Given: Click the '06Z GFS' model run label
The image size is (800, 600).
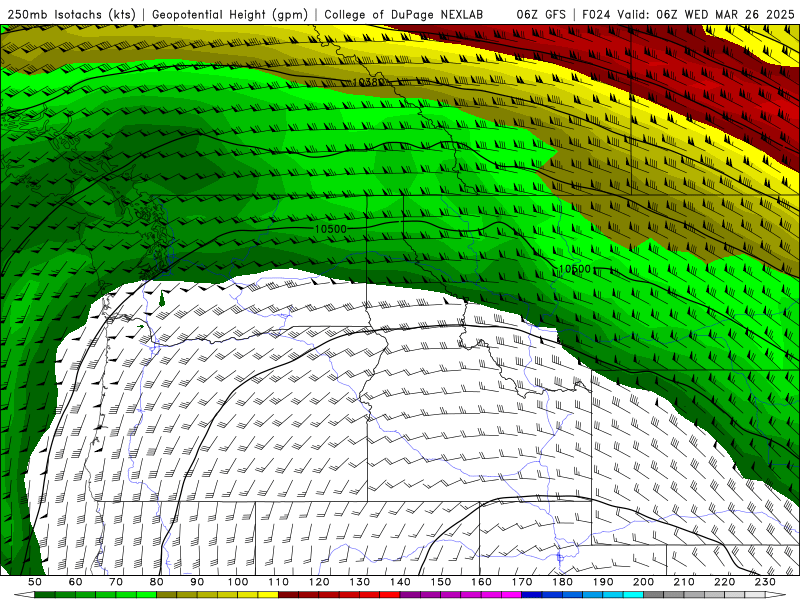Looking at the screenshot, I should 541,15.
